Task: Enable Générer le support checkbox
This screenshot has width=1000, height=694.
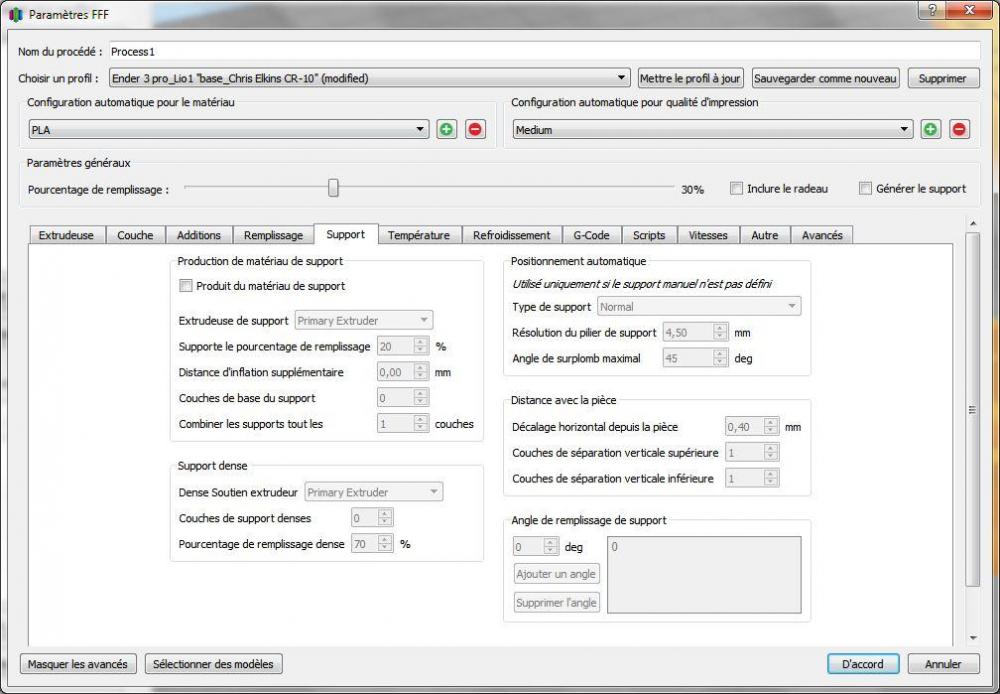Action: point(865,189)
